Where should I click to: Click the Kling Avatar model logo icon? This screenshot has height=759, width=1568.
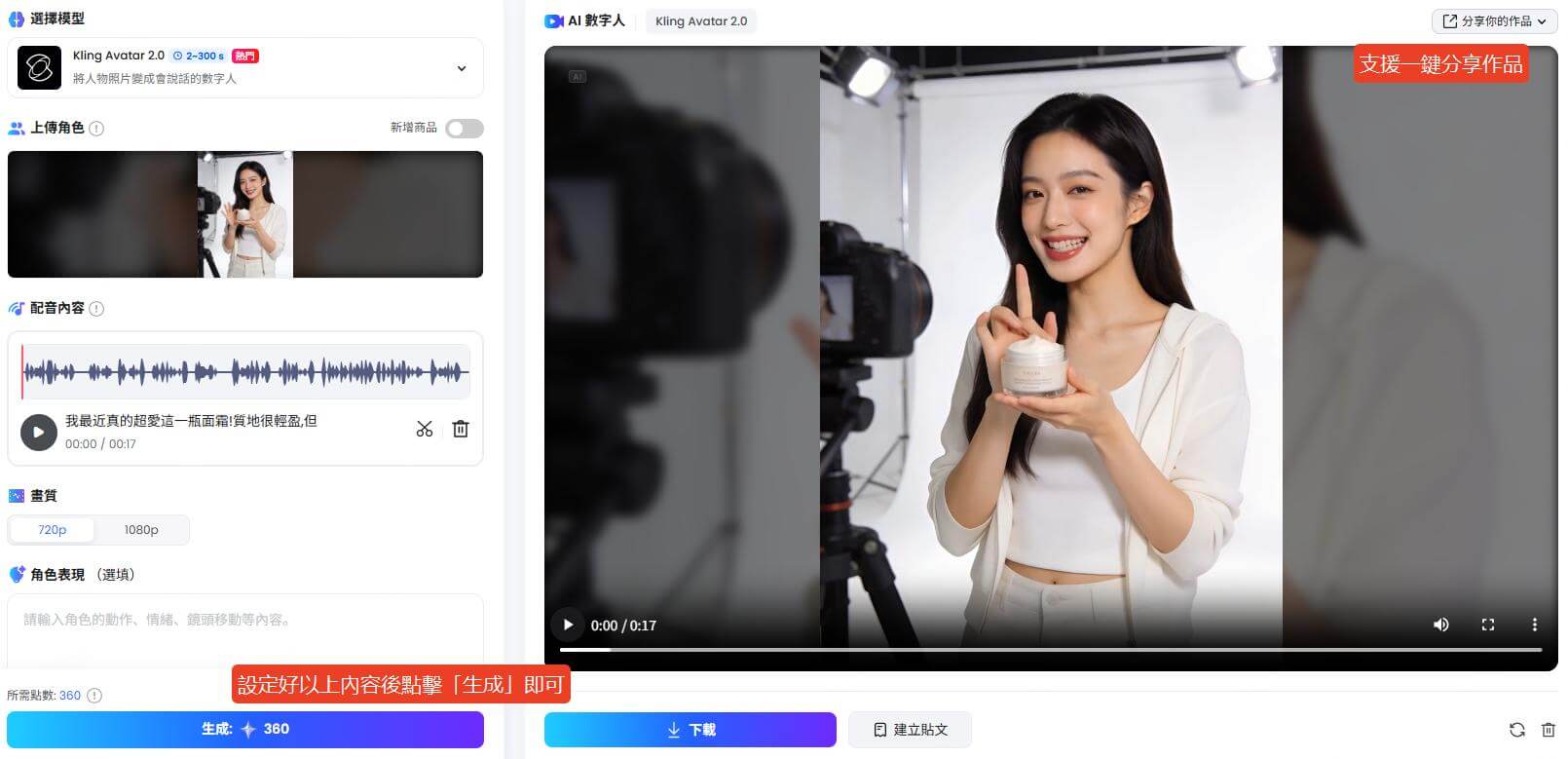[40, 68]
